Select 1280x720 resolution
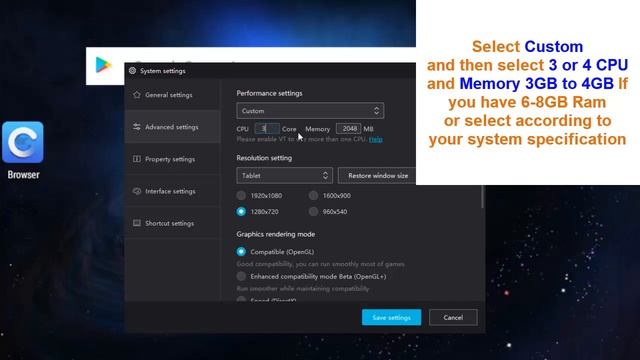Screen dimensions: 640x360 coord(241,211)
